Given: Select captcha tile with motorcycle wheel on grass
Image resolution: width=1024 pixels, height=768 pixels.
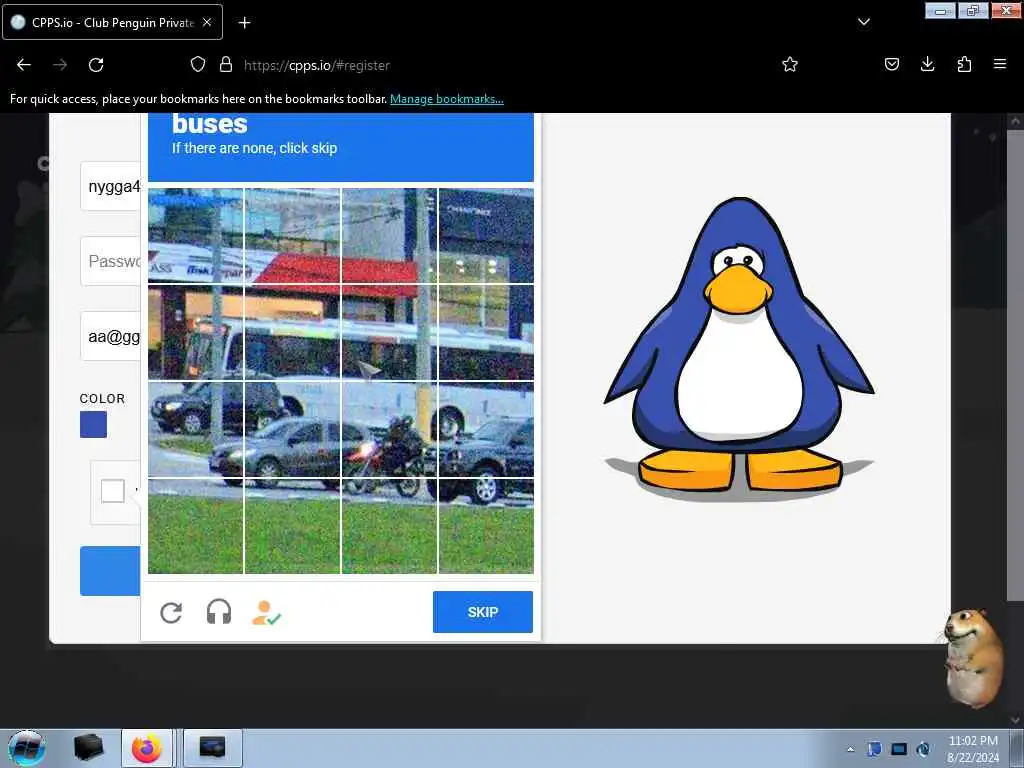Looking at the screenshot, I should pos(389,526).
